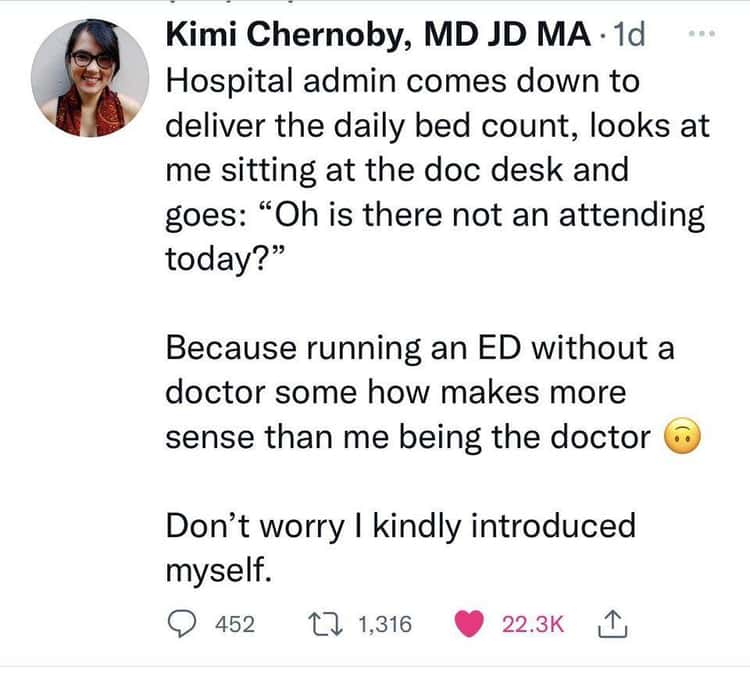Tap the share upload arrow icon

coord(612,624)
